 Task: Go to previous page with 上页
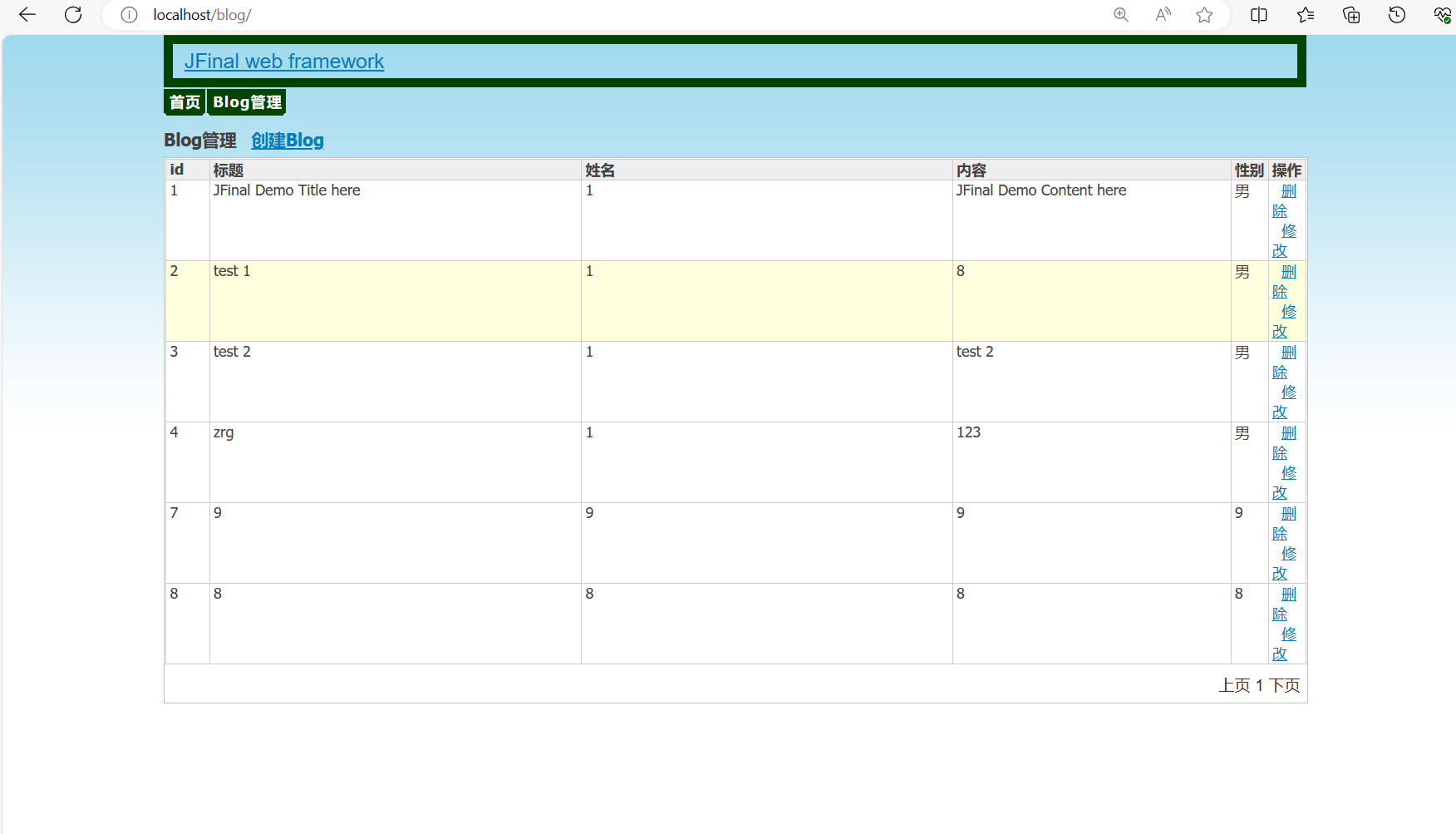tap(1234, 685)
